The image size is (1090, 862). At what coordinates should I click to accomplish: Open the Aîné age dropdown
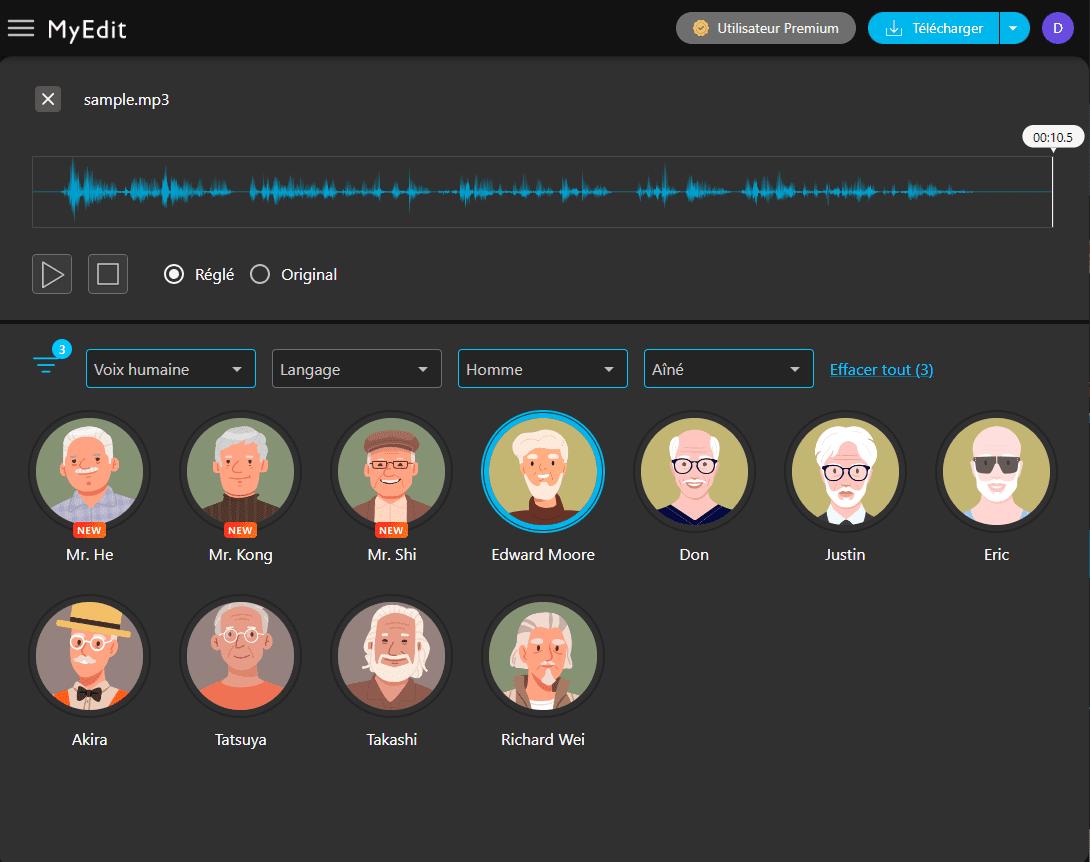(729, 368)
